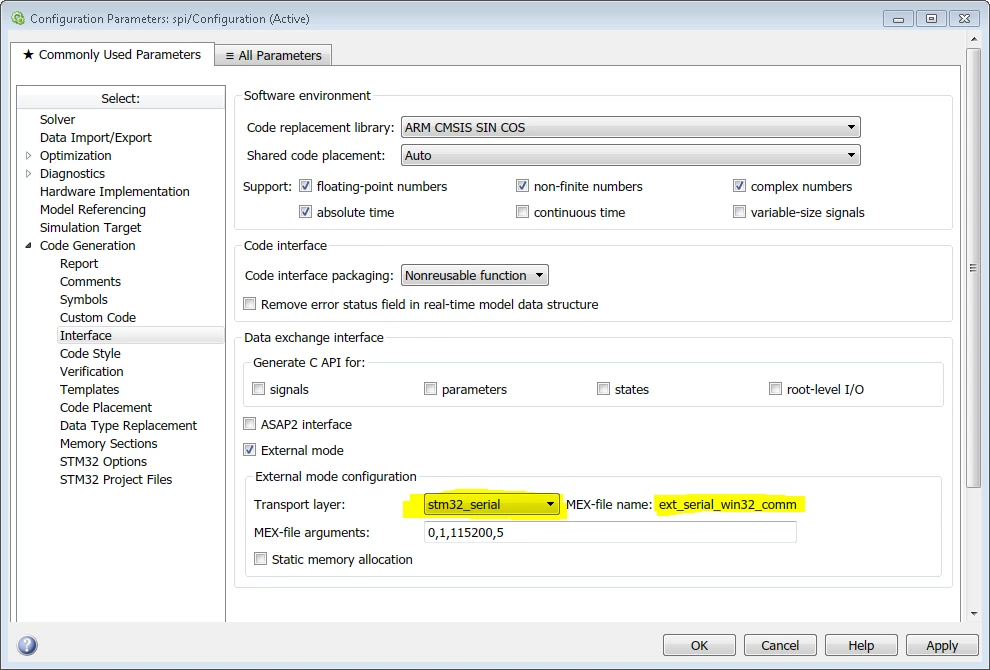The height and width of the screenshot is (670, 990).
Task: Click the ext_serial_win32_comm MEX-file name text
Action: point(727,505)
